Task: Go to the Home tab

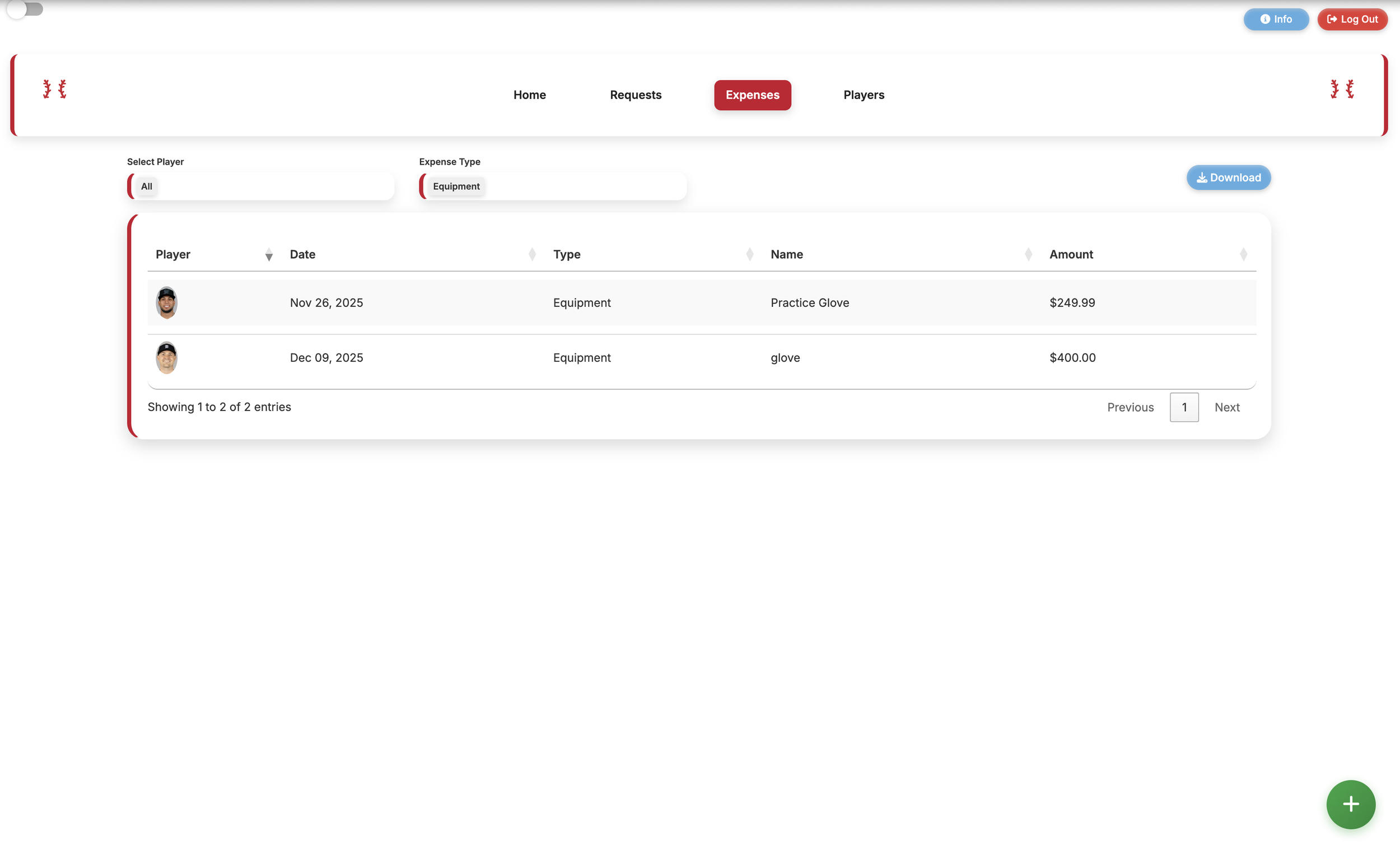Action: pos(529,95)
